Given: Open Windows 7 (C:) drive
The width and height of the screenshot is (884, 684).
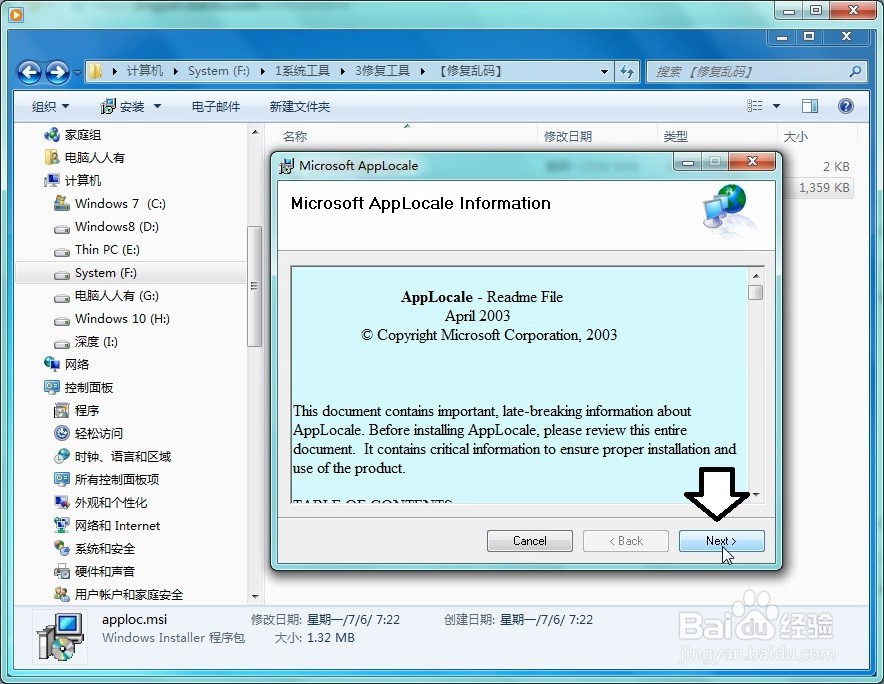Looking at the screenshot, I should [x=120, y=204].
